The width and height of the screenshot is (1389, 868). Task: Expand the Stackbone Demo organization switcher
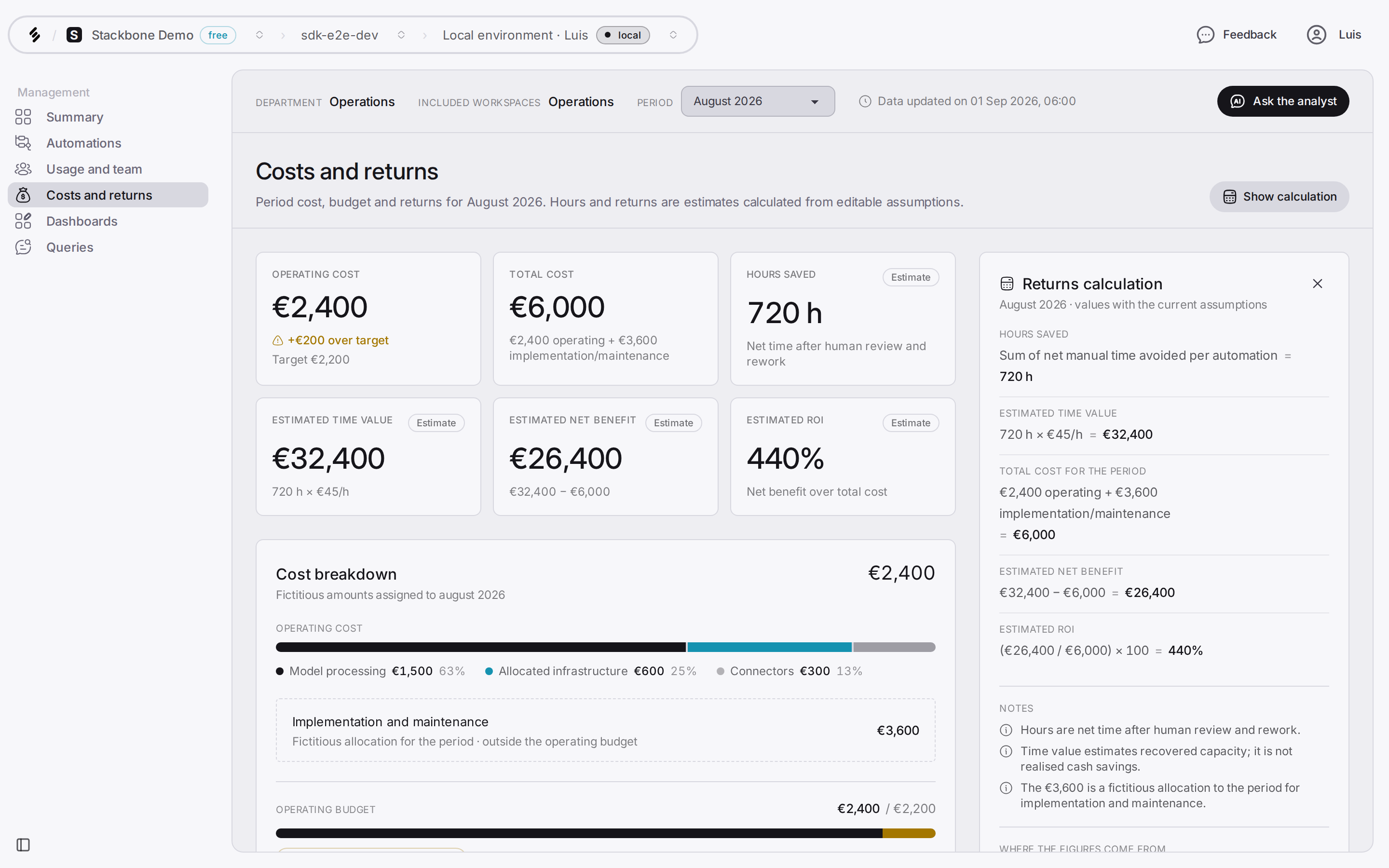coord(259,35)
